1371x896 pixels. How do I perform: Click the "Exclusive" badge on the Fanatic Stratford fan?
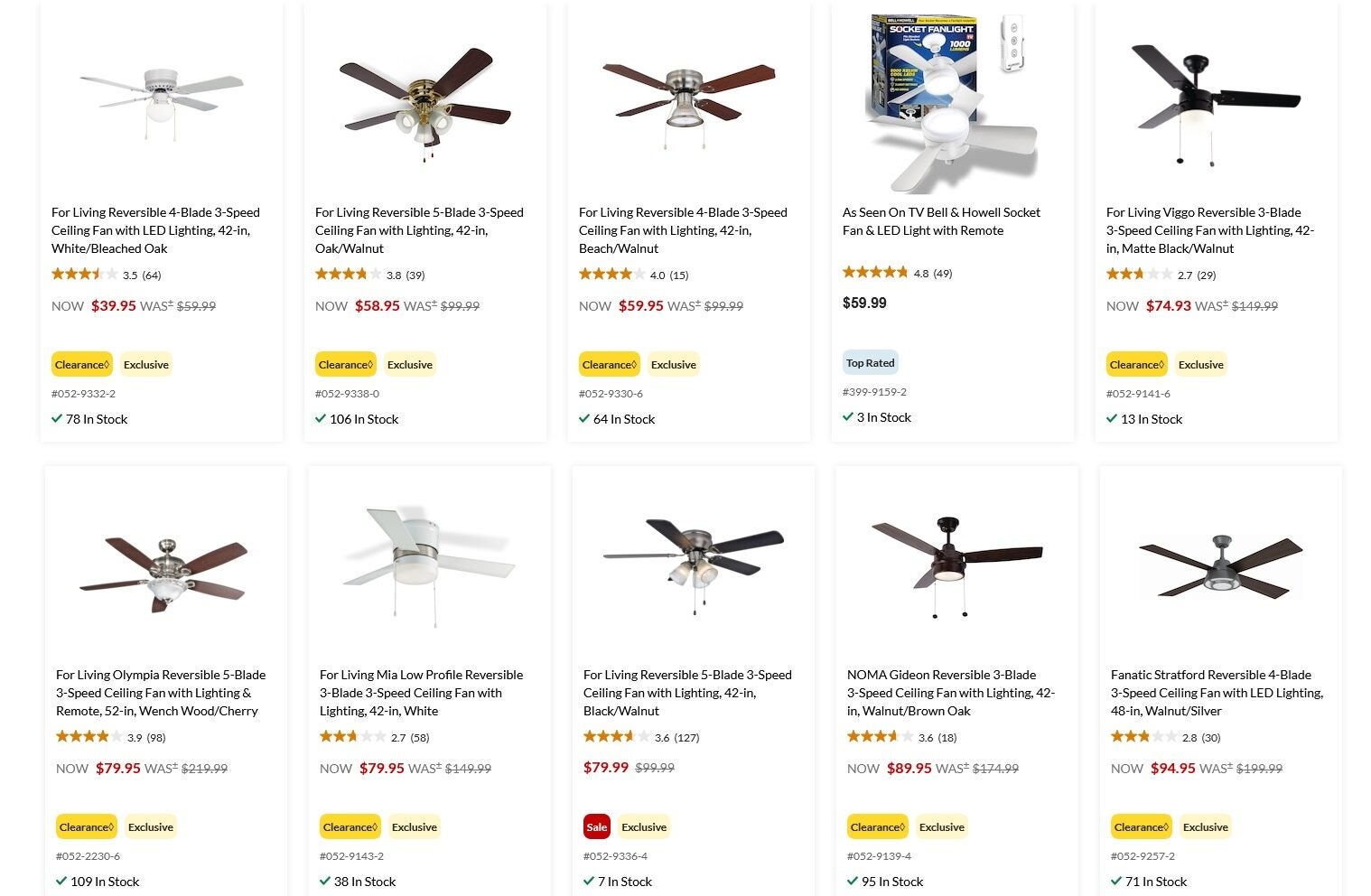[x=1205, y=826]
